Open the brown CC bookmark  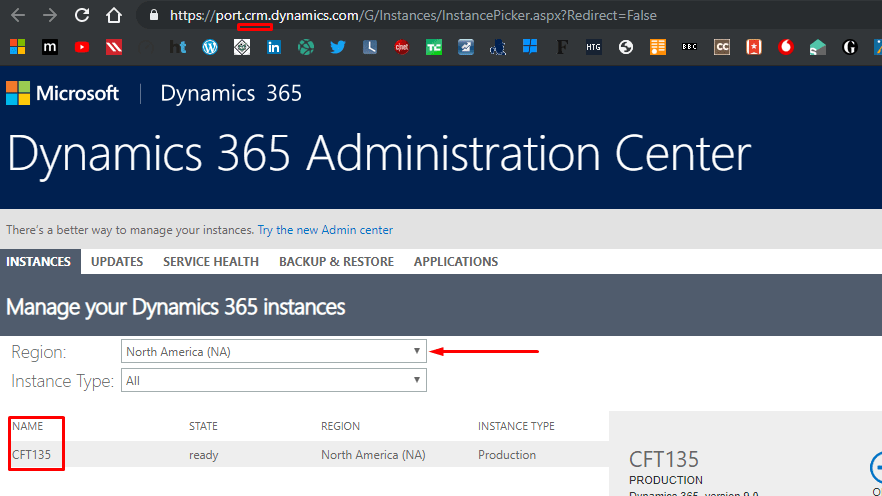point(722,47)
